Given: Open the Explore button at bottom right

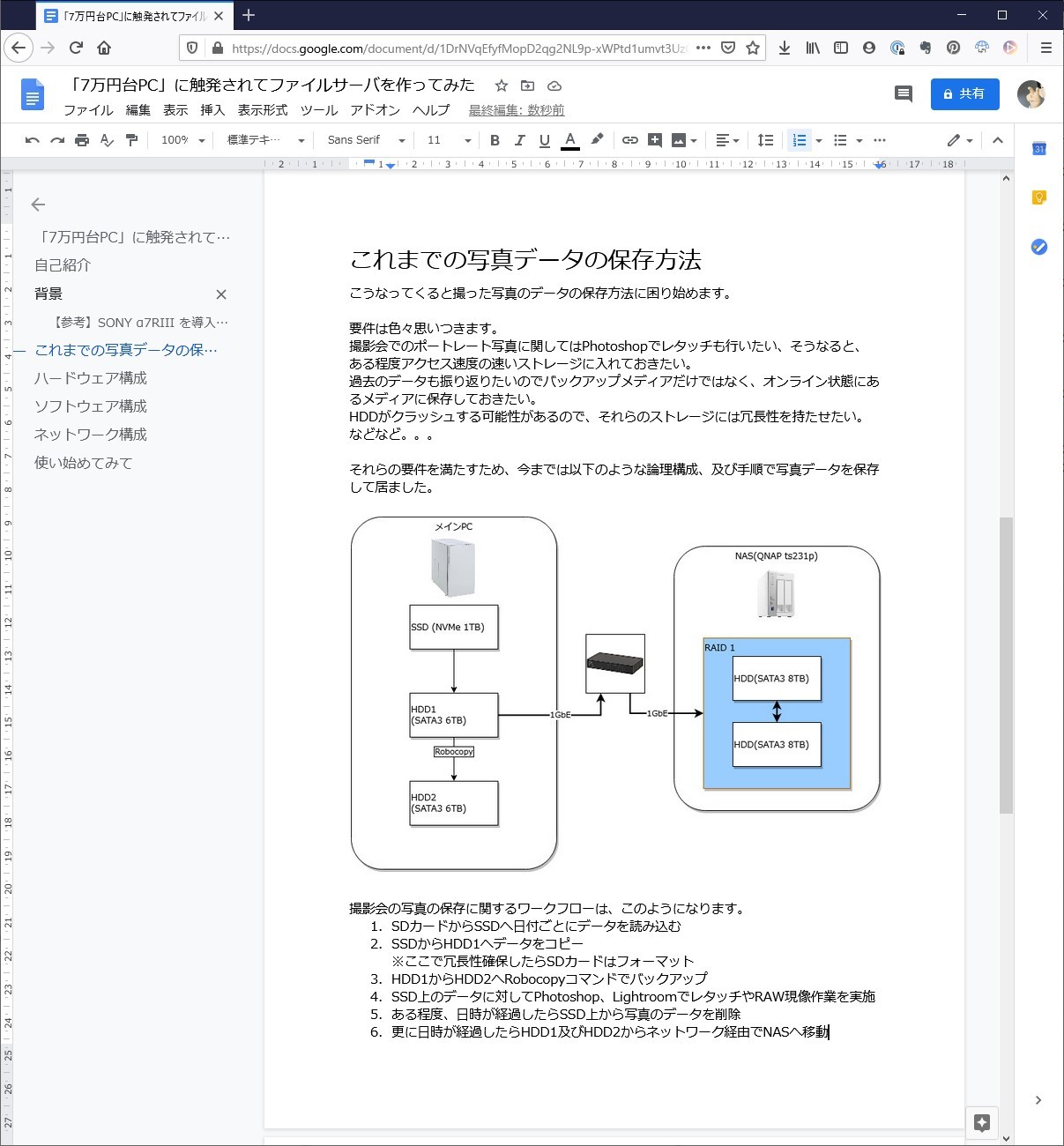Looking at the screenshot, I should (982, 1122).
